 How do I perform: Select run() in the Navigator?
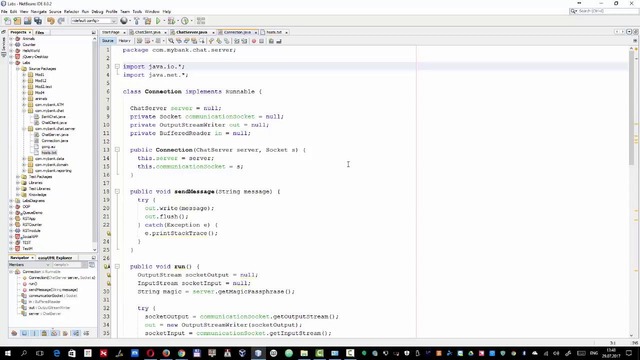33,284
